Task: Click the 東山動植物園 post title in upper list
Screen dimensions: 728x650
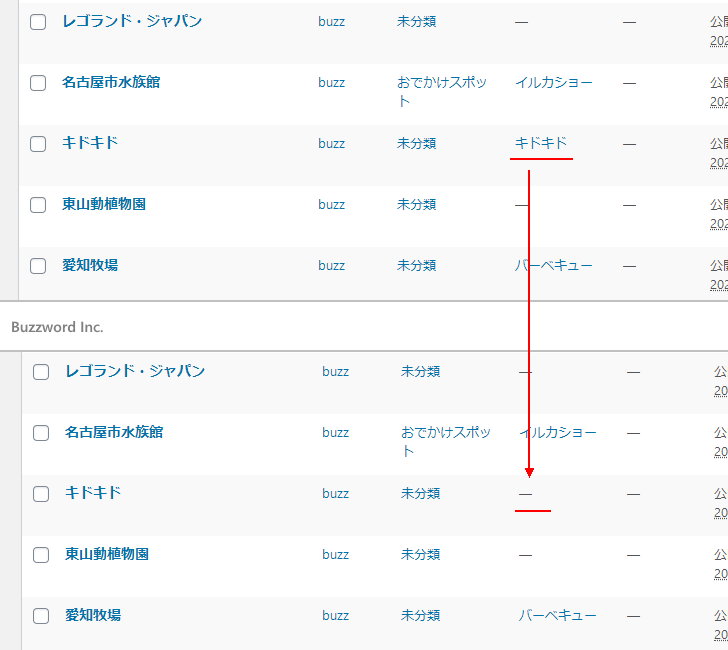Action: [x=104, y=204]
